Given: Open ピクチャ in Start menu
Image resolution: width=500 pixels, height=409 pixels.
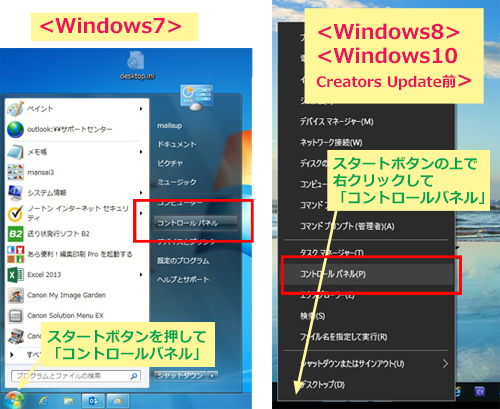Looking at the screenshot, I should click(170, 163).
